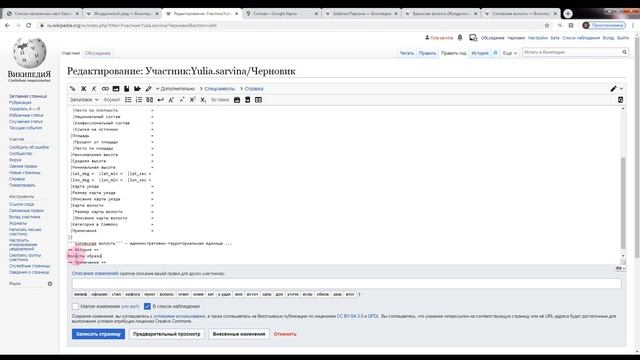Switch to the 'Править' tab
The image size is (640, 360).
427,53
